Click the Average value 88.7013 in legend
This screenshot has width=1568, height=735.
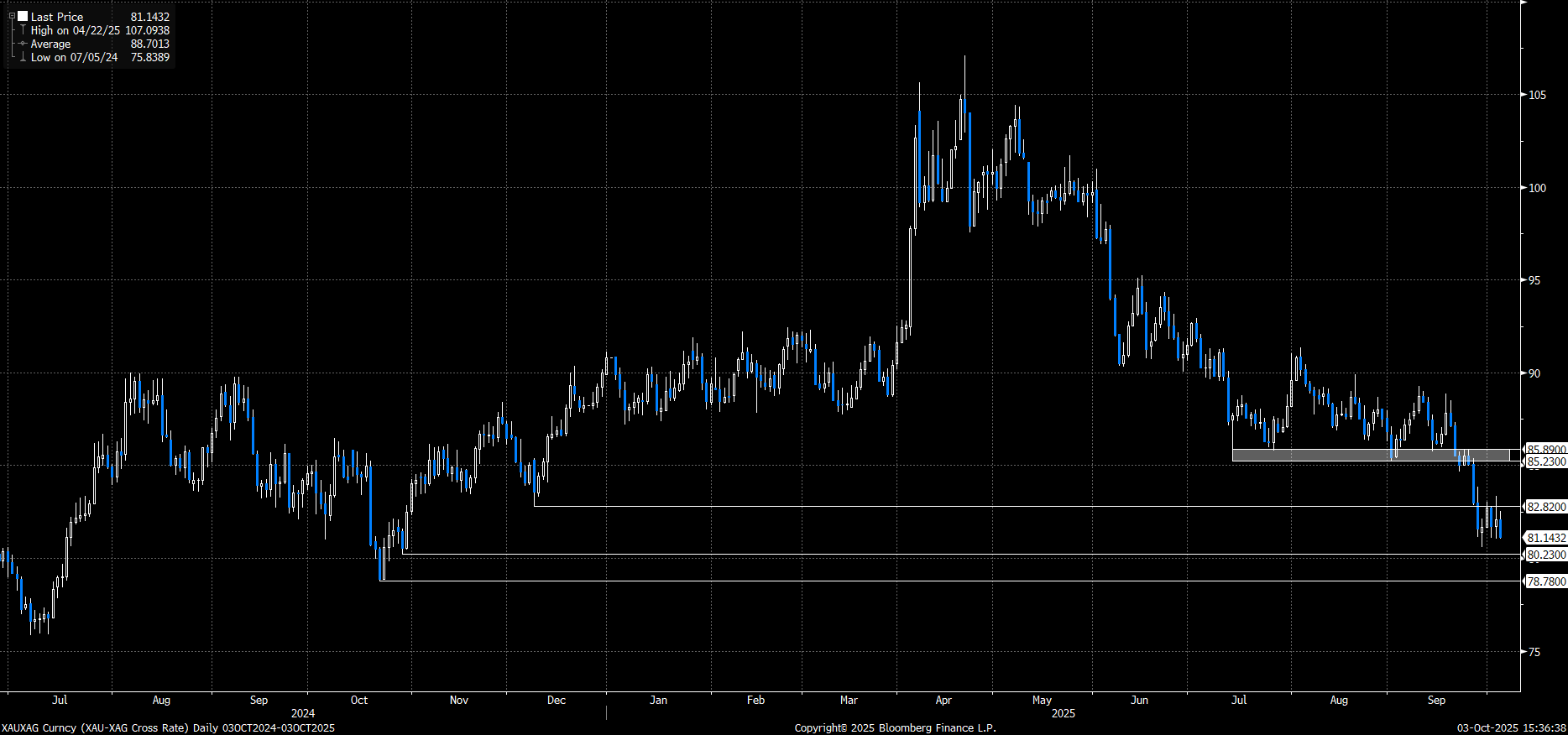coord(149,44)
